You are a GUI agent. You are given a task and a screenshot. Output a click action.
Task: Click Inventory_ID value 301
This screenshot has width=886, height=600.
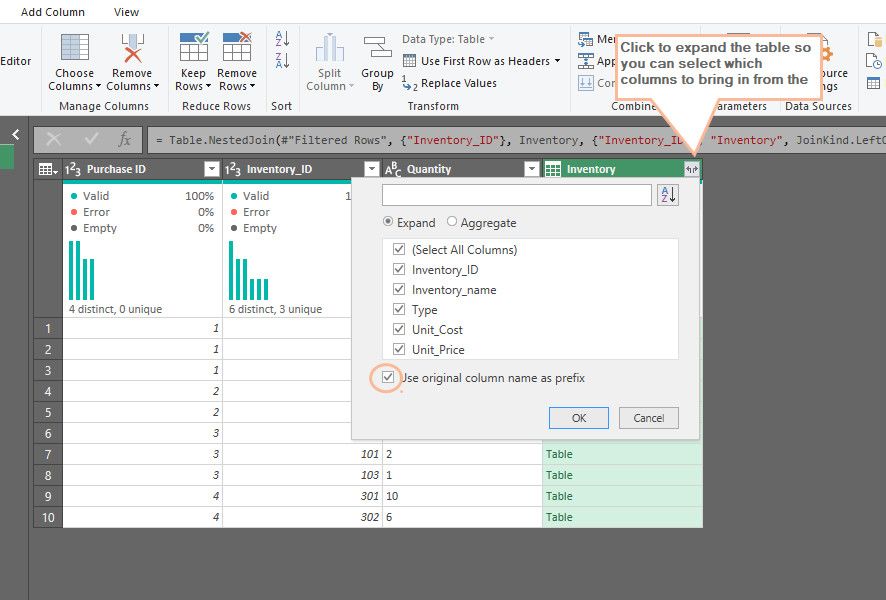(x=370, y=496)
